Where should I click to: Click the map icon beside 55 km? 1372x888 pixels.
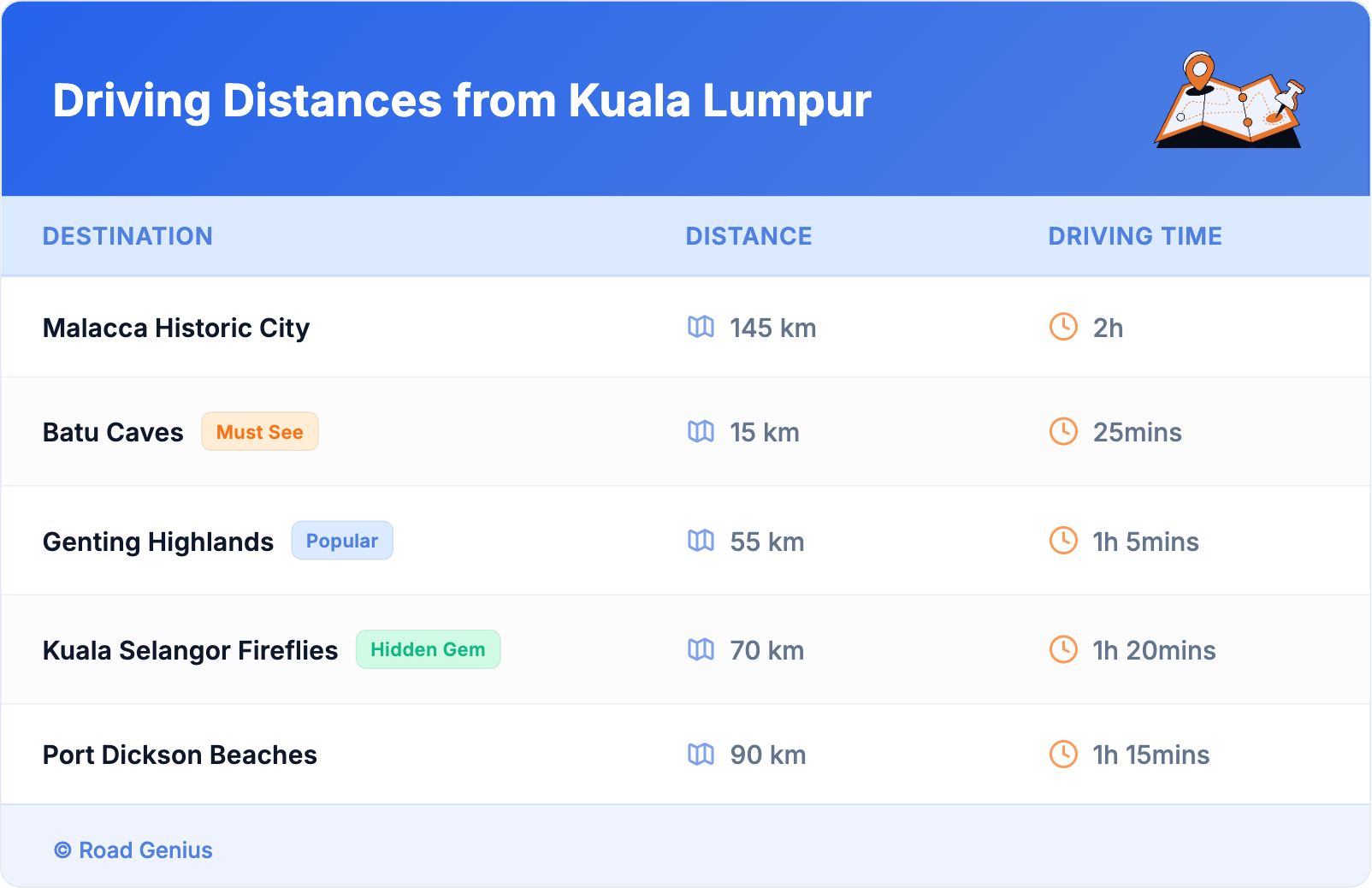pos(701,541)
